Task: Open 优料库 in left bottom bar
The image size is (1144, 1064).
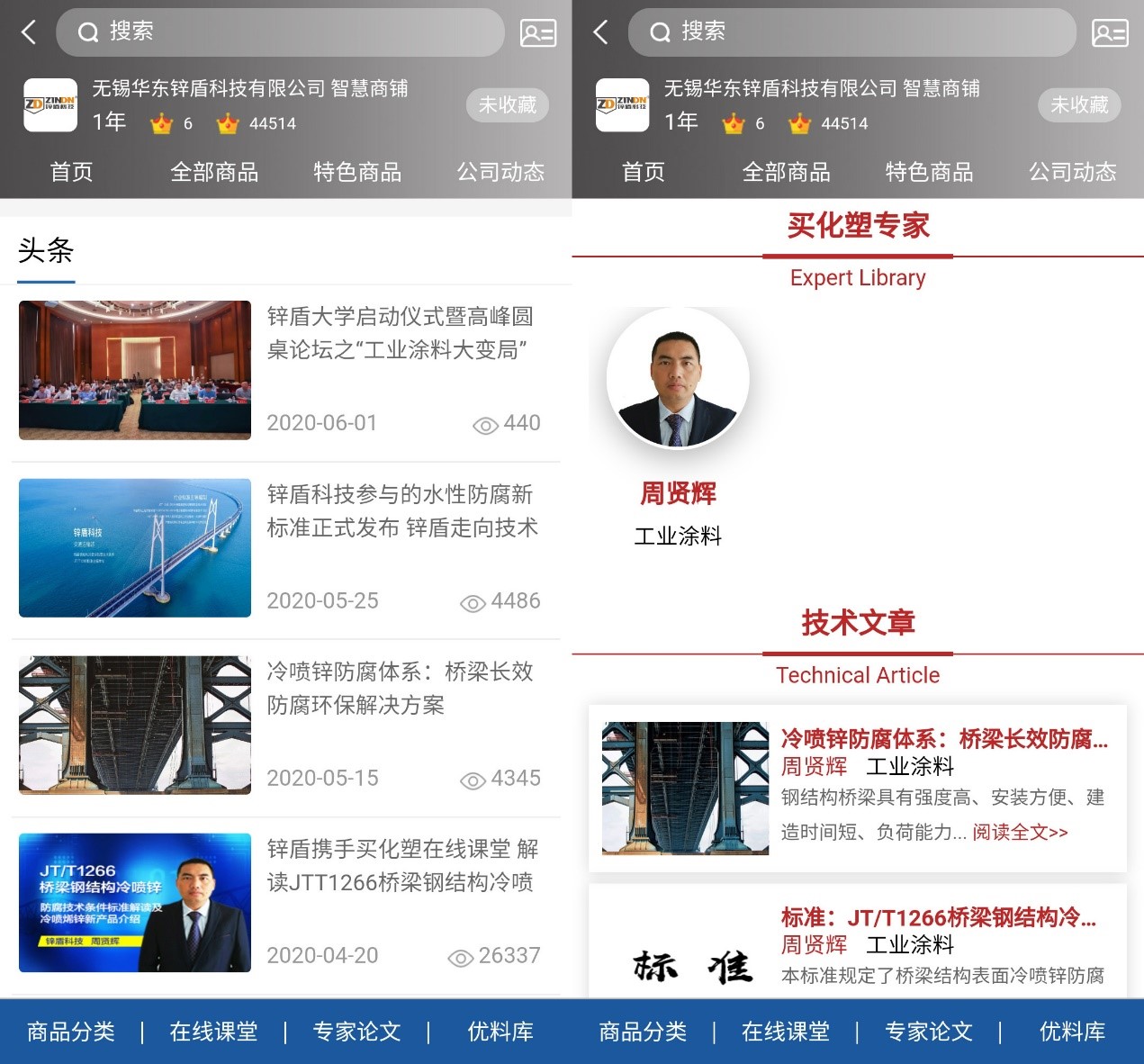Action: point(500,1032)
